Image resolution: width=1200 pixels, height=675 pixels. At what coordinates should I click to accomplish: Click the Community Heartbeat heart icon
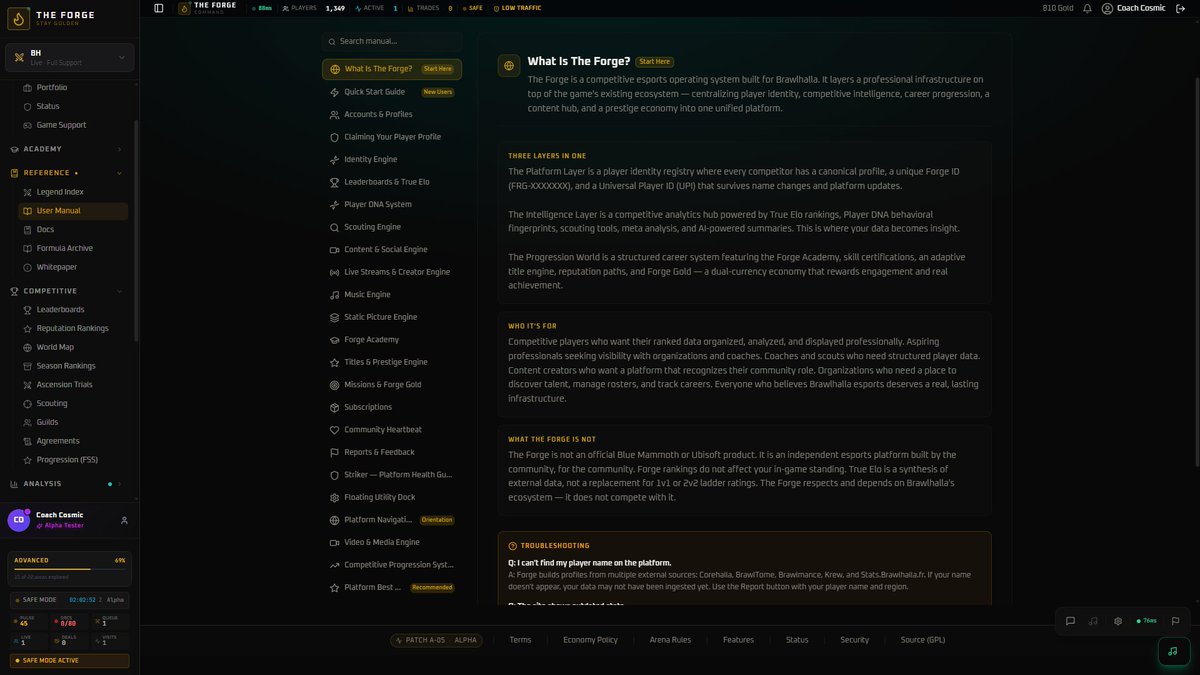coord(335,430)
